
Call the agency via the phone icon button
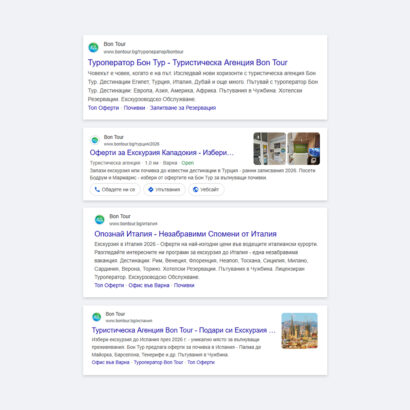point(115,189)
